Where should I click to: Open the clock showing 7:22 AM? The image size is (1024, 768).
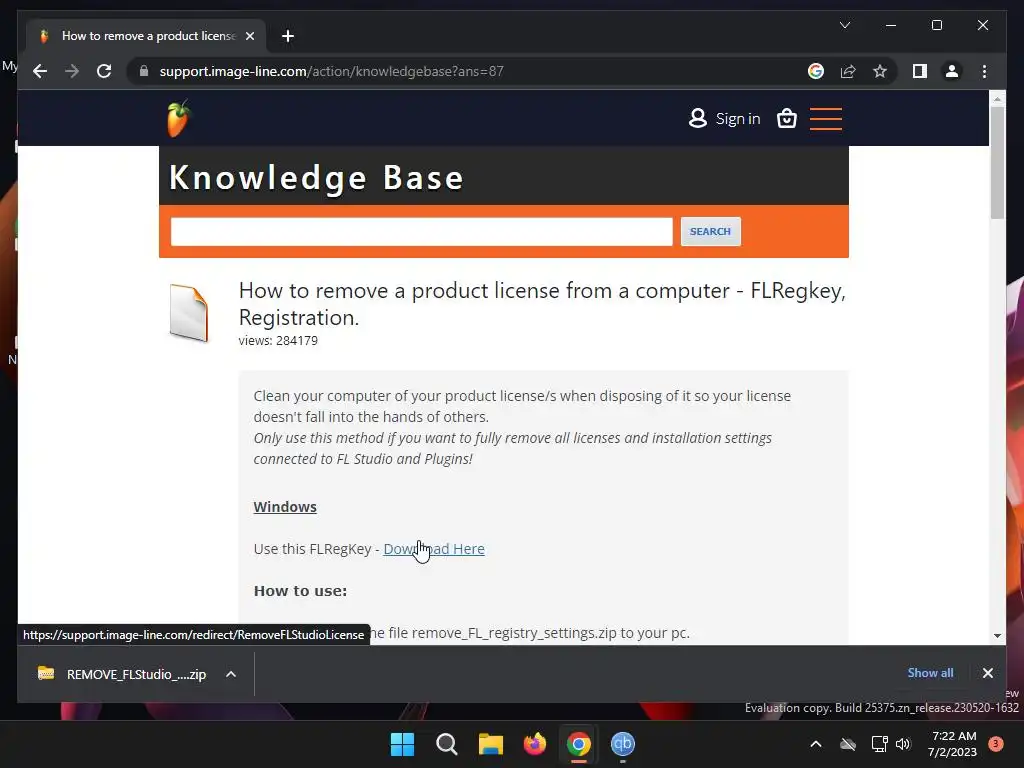pos(953,744)
